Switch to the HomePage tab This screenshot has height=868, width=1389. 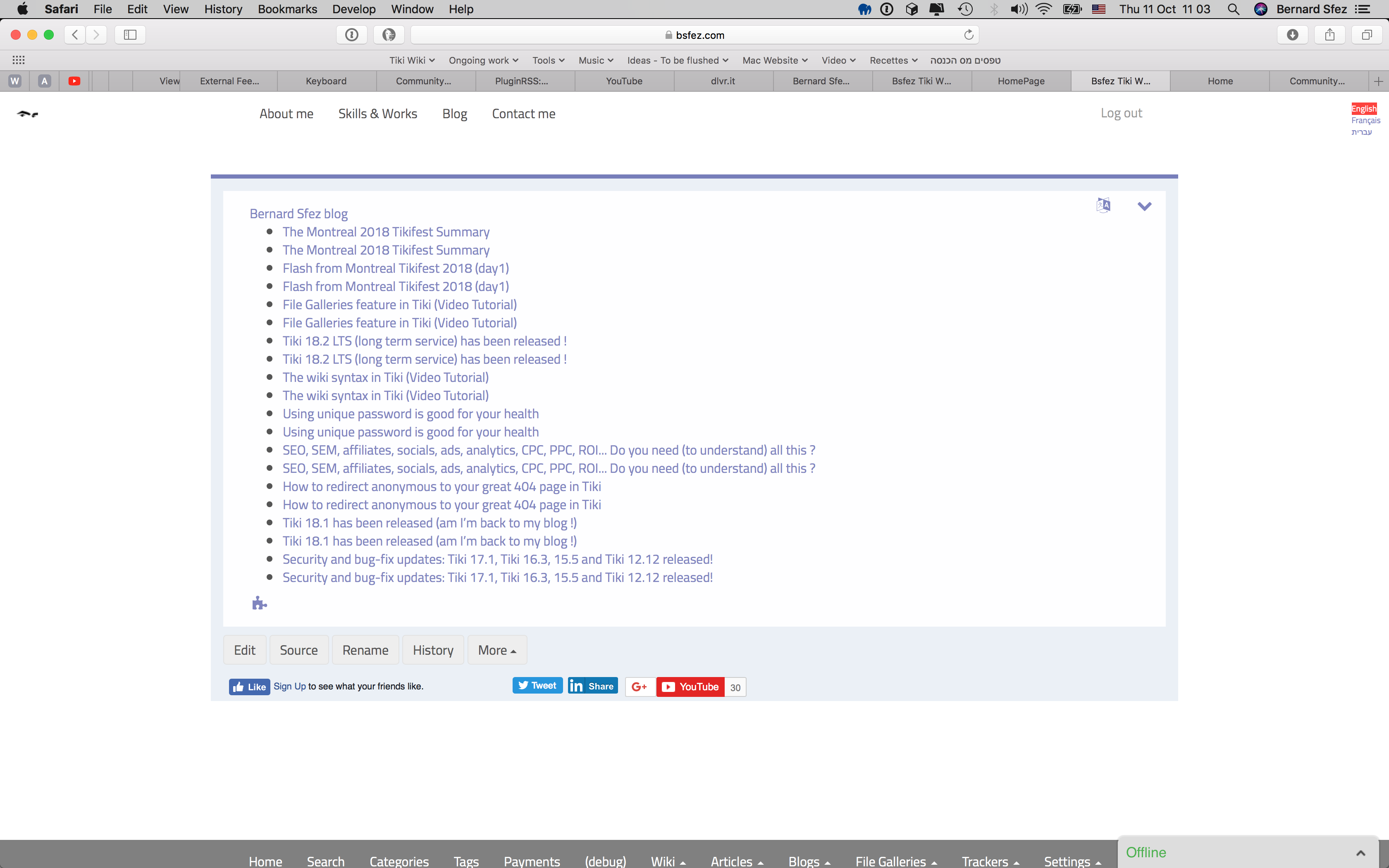tap(1021, 81)
